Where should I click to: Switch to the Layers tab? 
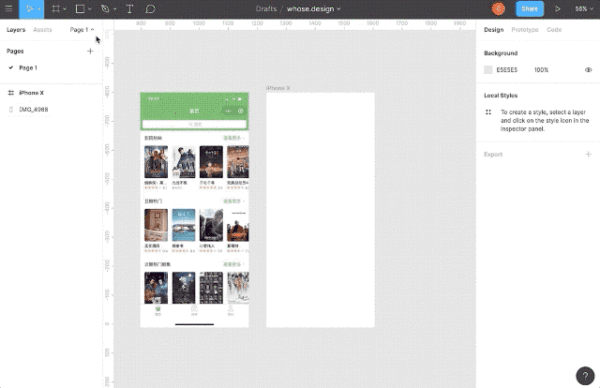point(16,29)
